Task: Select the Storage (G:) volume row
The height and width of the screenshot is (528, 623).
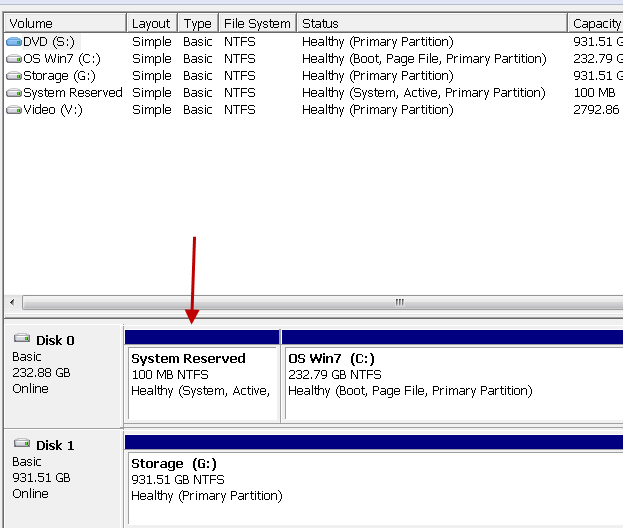Action: [313, 76]
